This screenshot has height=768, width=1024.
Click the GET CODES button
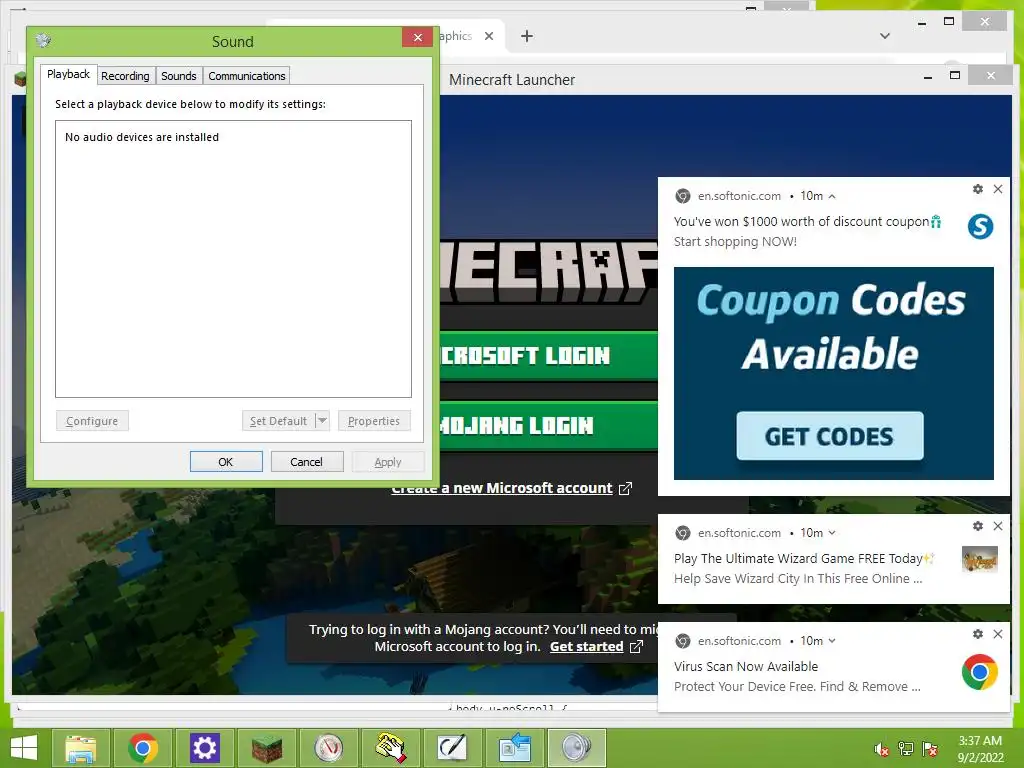(829, 436)
